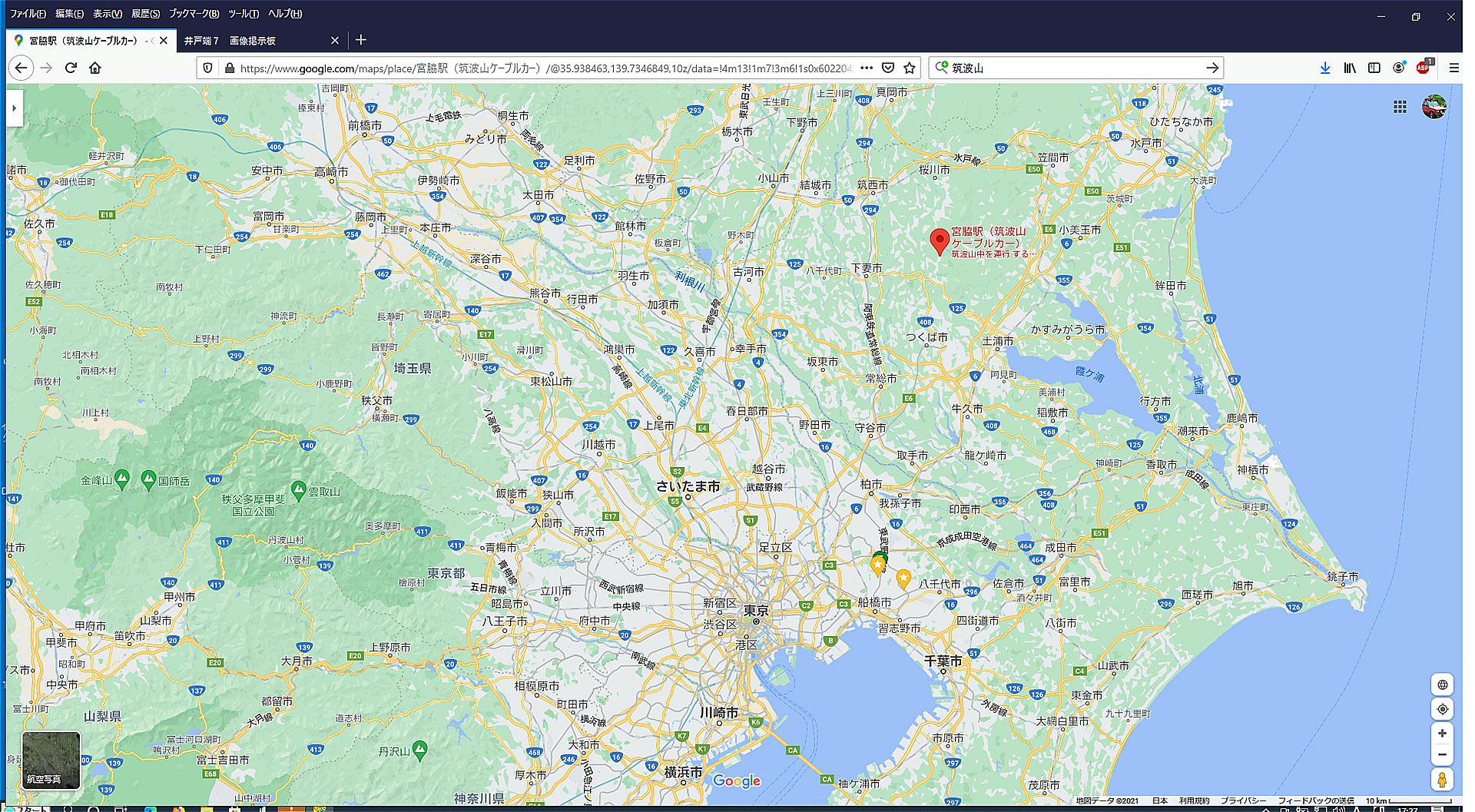Open the ヘルプ menu
This screenshot has width=1475, height=812.
(285, 14)
